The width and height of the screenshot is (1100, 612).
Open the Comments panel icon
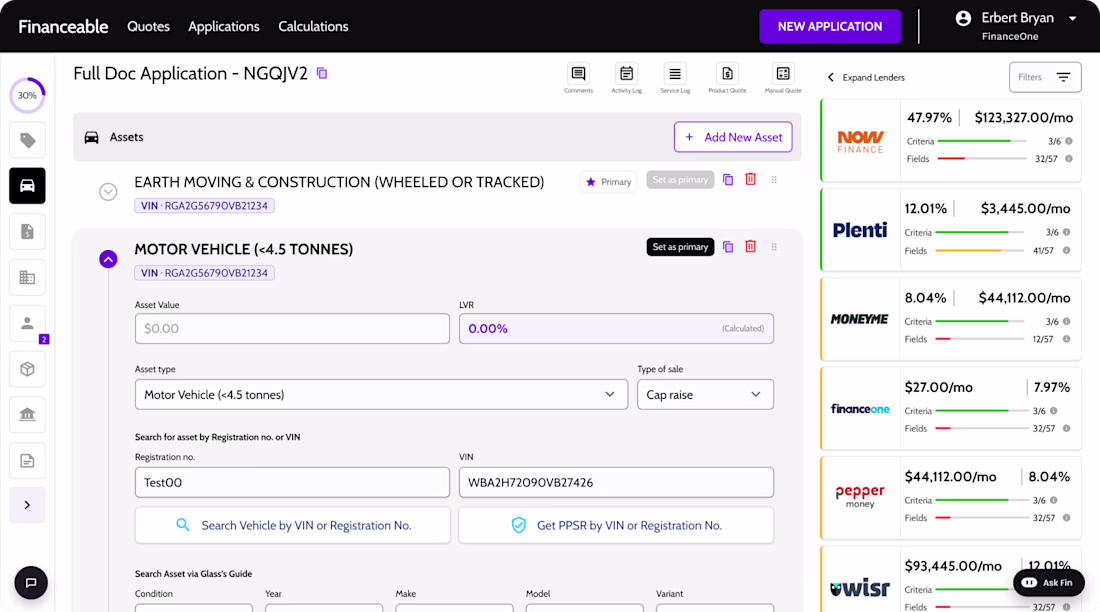578,74
